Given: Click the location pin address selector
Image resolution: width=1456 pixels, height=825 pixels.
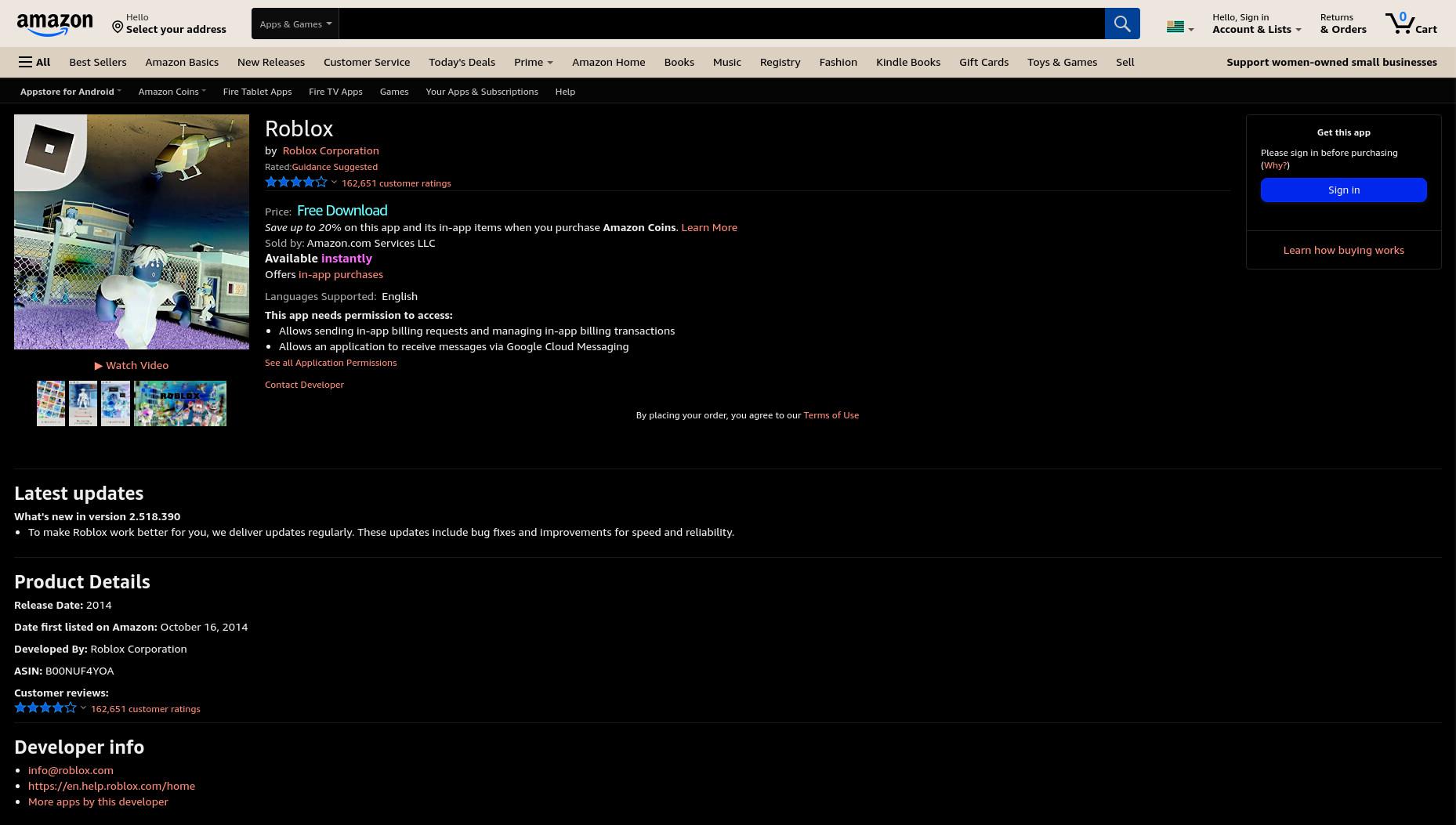Looking at the screenshot, I should tap(168, 24).
